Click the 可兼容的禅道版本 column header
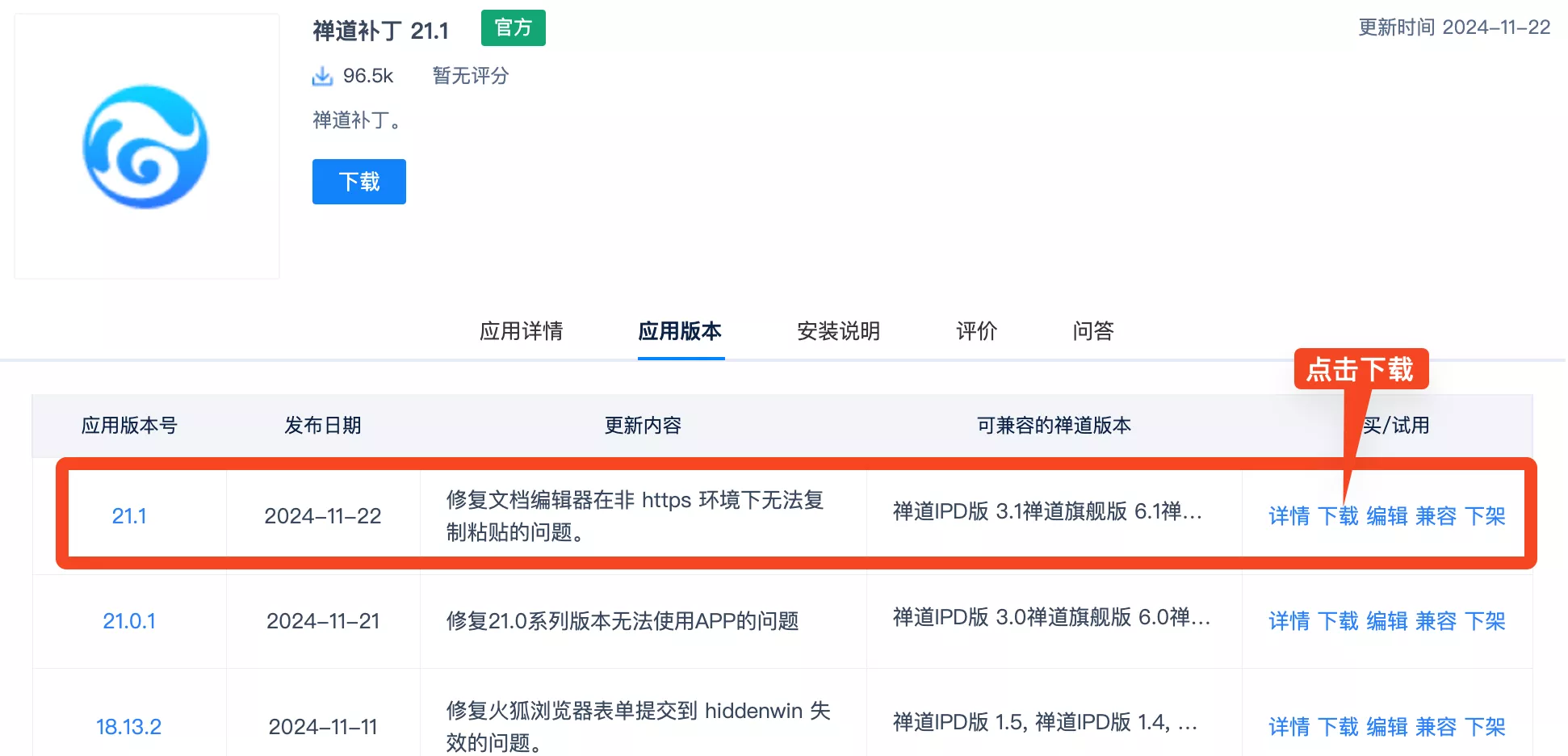The width and height of the screenshot is (1568, 756). [1054, 426]
